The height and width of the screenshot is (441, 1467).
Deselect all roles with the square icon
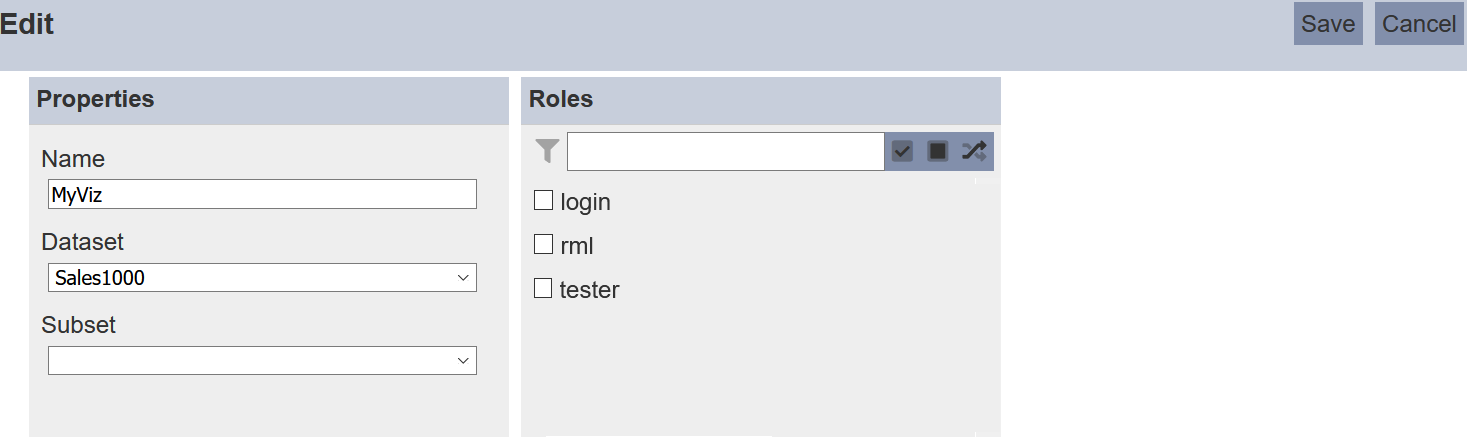point(938,151)
